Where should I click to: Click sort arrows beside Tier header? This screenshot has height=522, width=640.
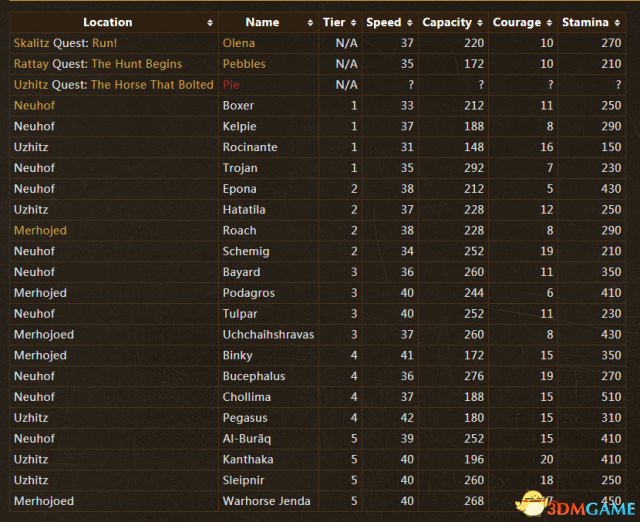point(353,23)
